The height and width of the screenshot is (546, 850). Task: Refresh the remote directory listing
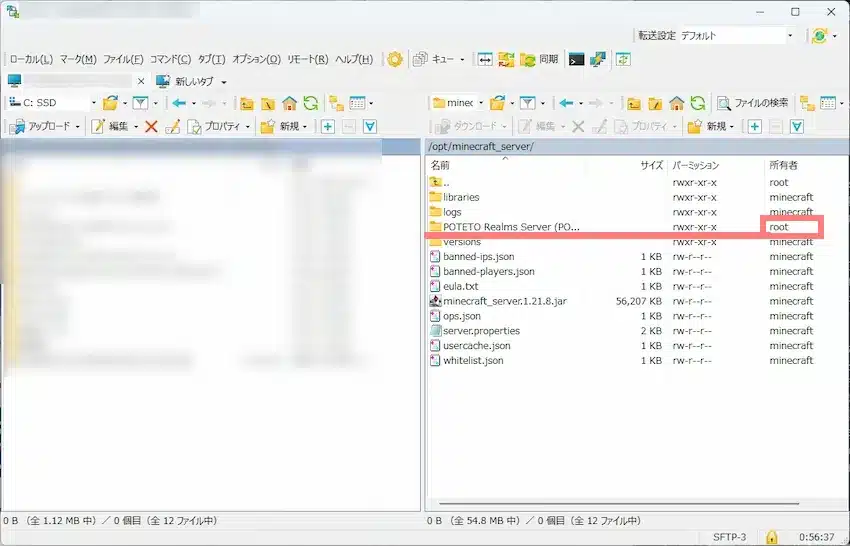click(x=698, y=103)
